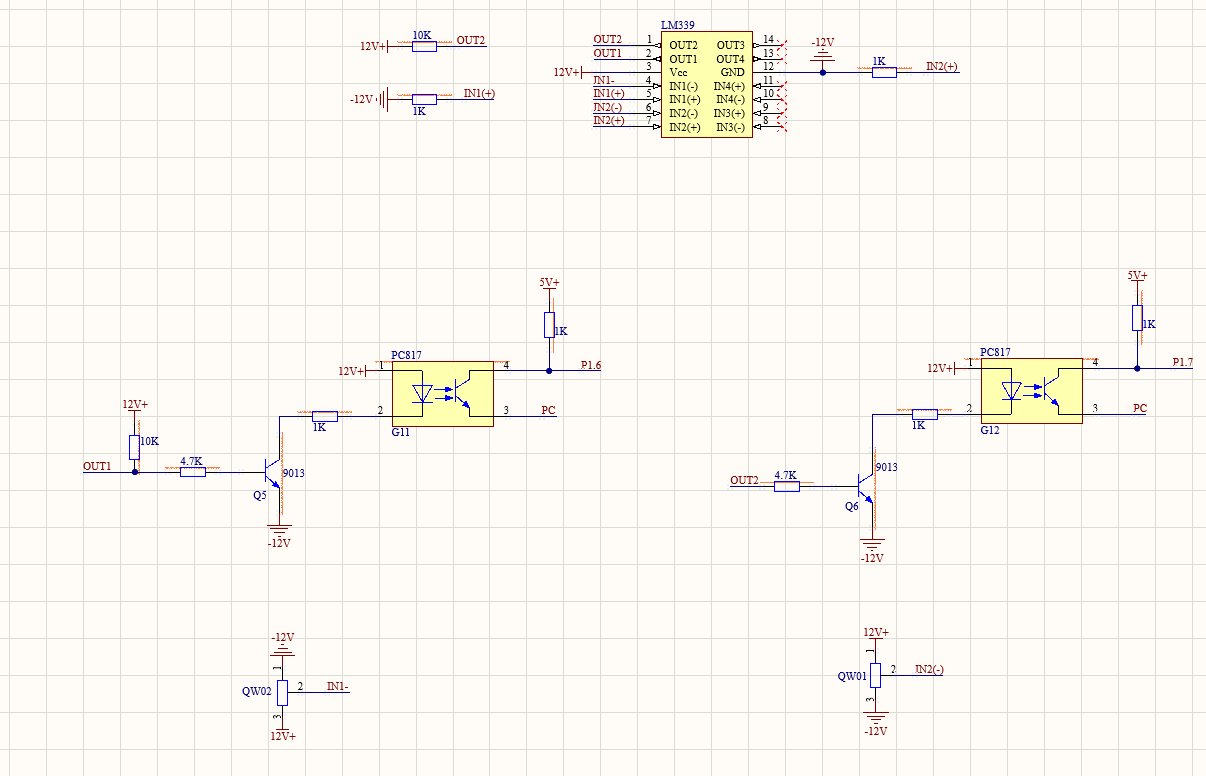Click the PC net label at G12 pin 3
The image size is (1206, 776).
(1140, 407)
